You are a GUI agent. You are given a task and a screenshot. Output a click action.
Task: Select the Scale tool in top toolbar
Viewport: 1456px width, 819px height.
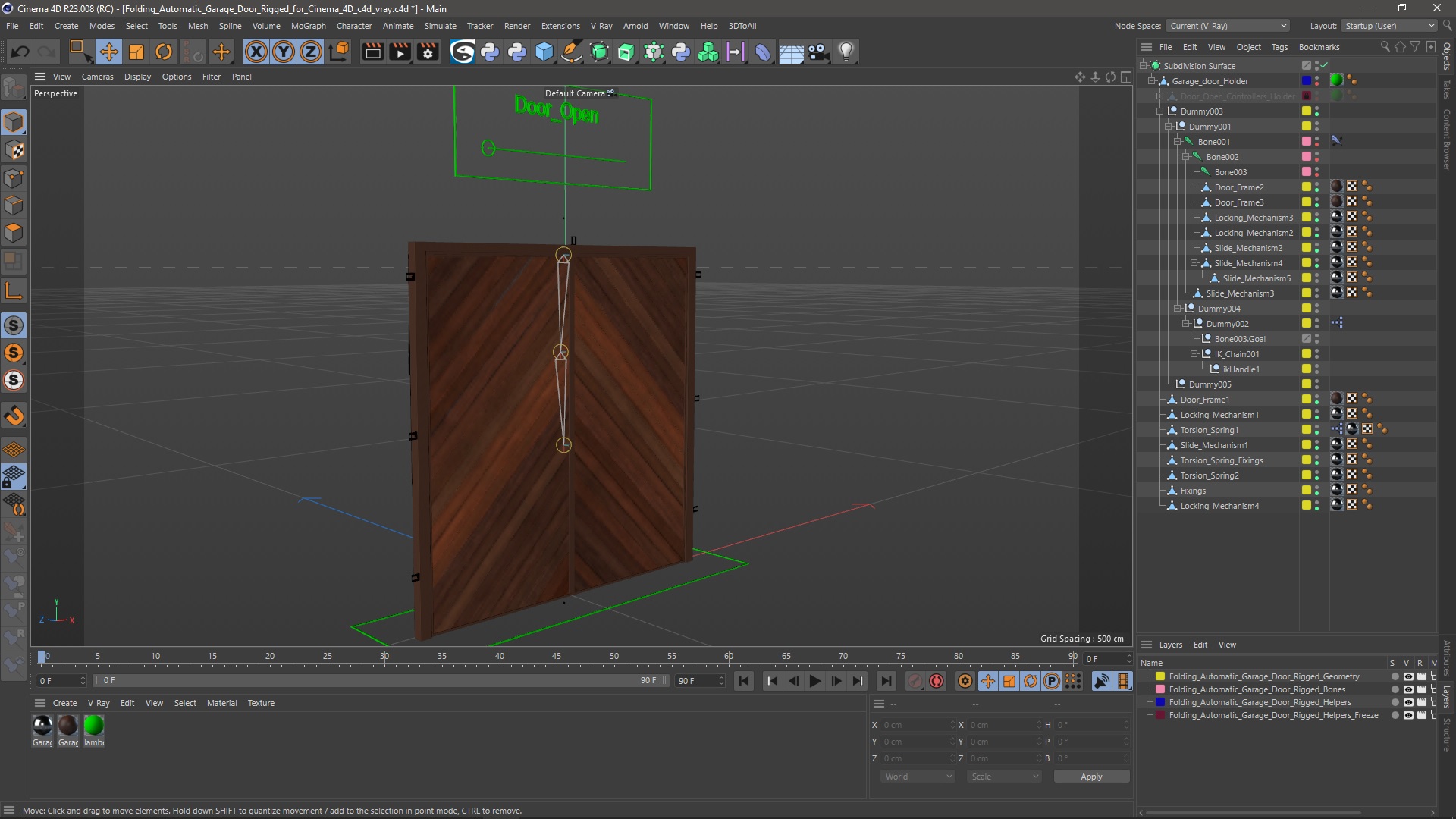pyautogui.click(x=136, y=52)
